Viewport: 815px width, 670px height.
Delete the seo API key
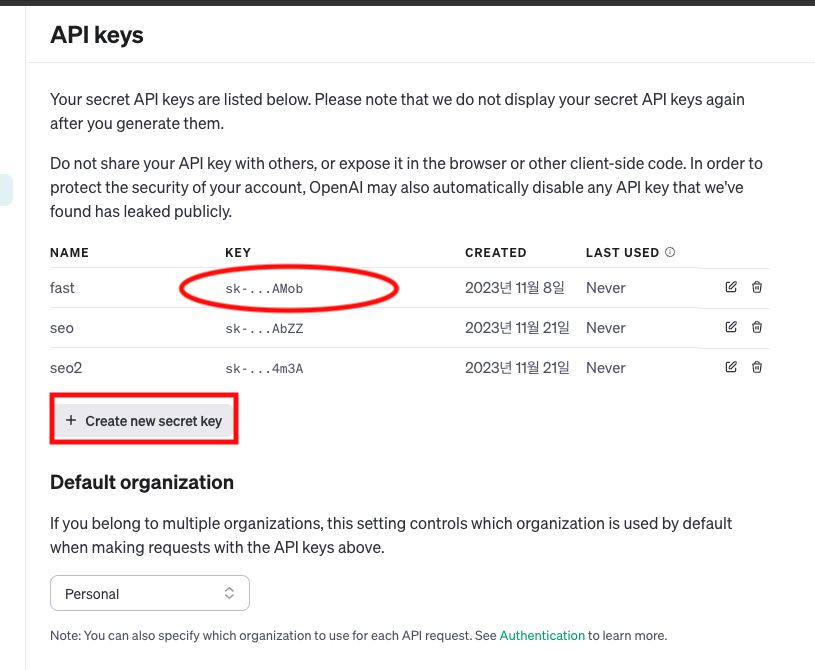757,327
